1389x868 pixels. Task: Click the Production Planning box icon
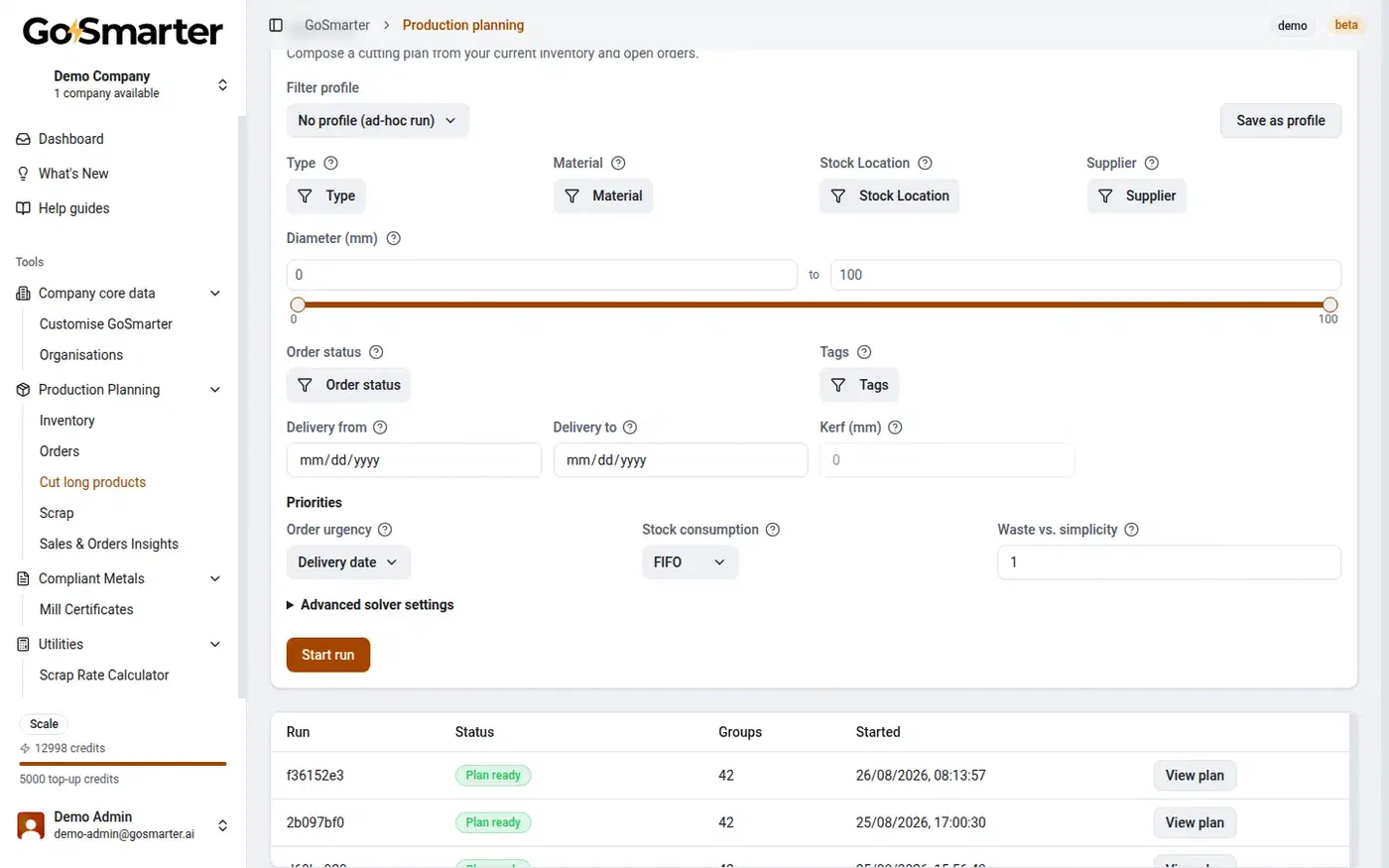pyautogui.click(x=24, y=390)
